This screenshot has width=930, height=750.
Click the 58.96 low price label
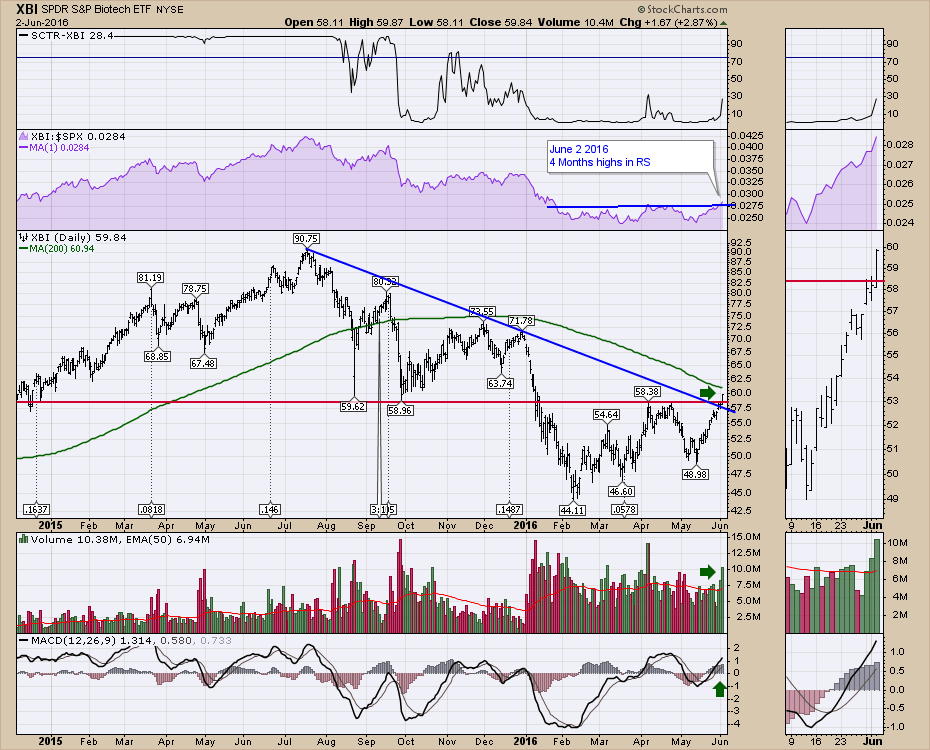[x=400, y=410]
